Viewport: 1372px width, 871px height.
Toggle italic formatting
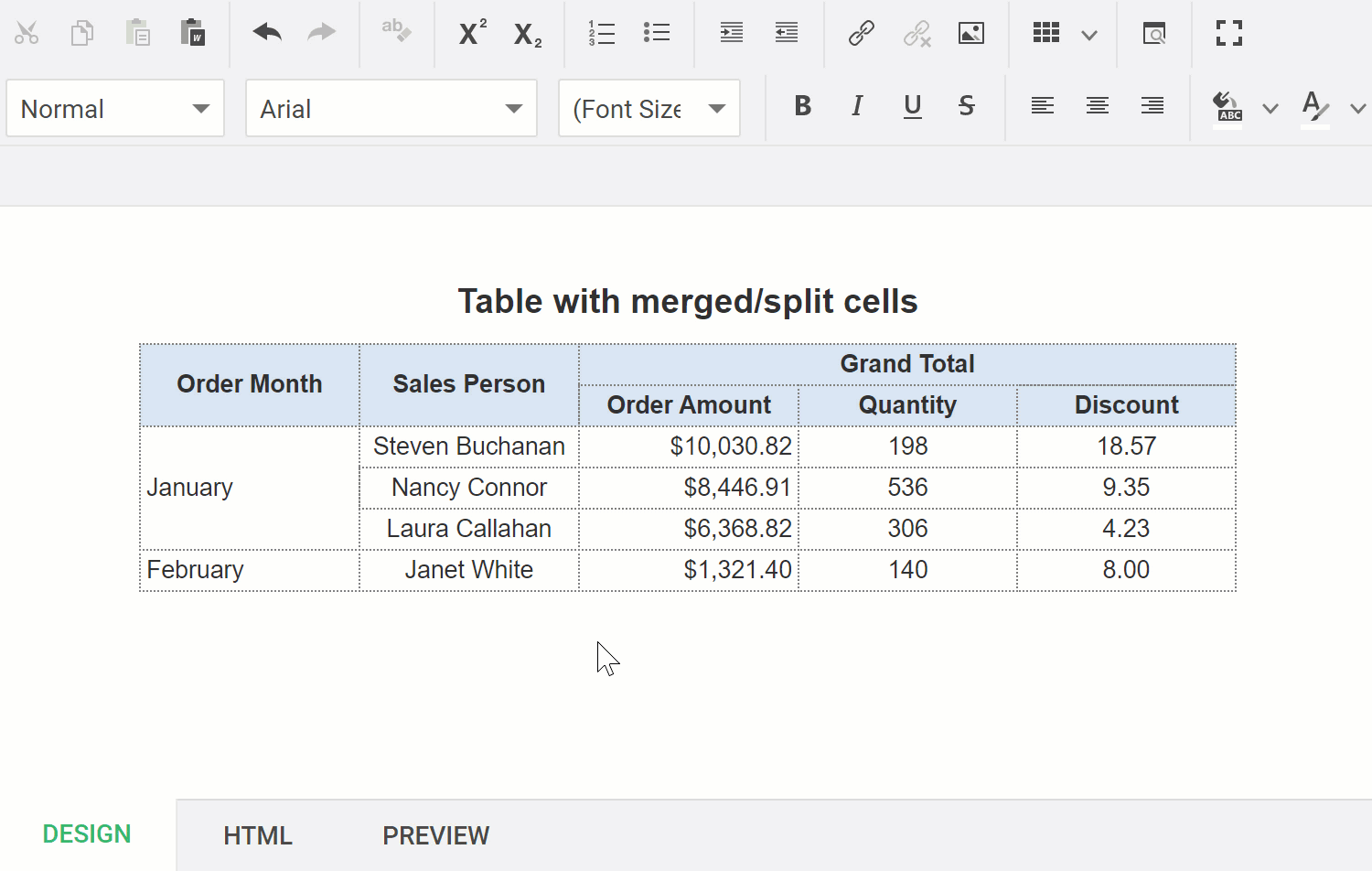pos(857,107)
